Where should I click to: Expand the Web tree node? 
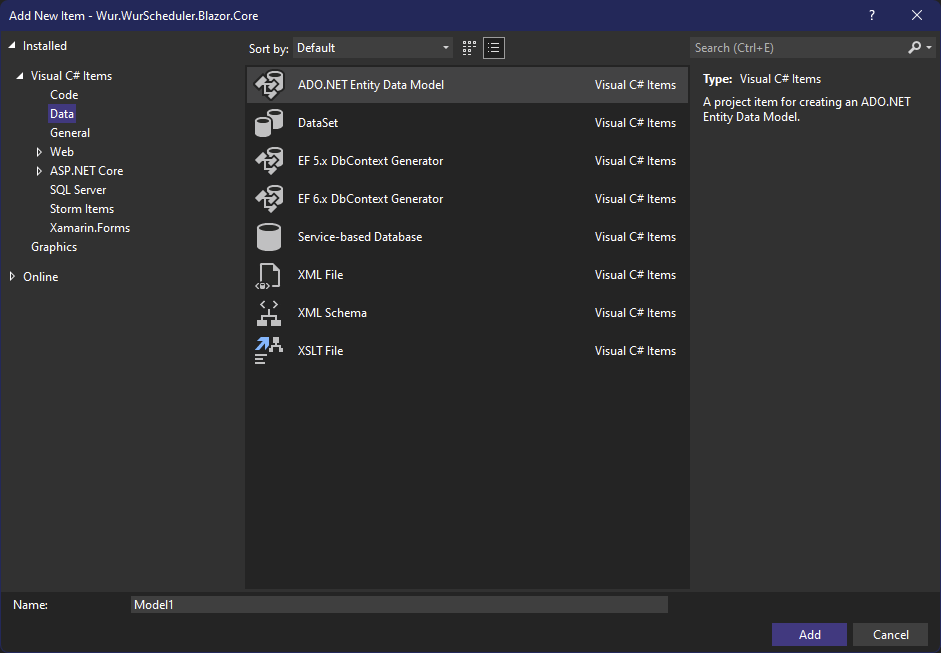pos(40,152)
